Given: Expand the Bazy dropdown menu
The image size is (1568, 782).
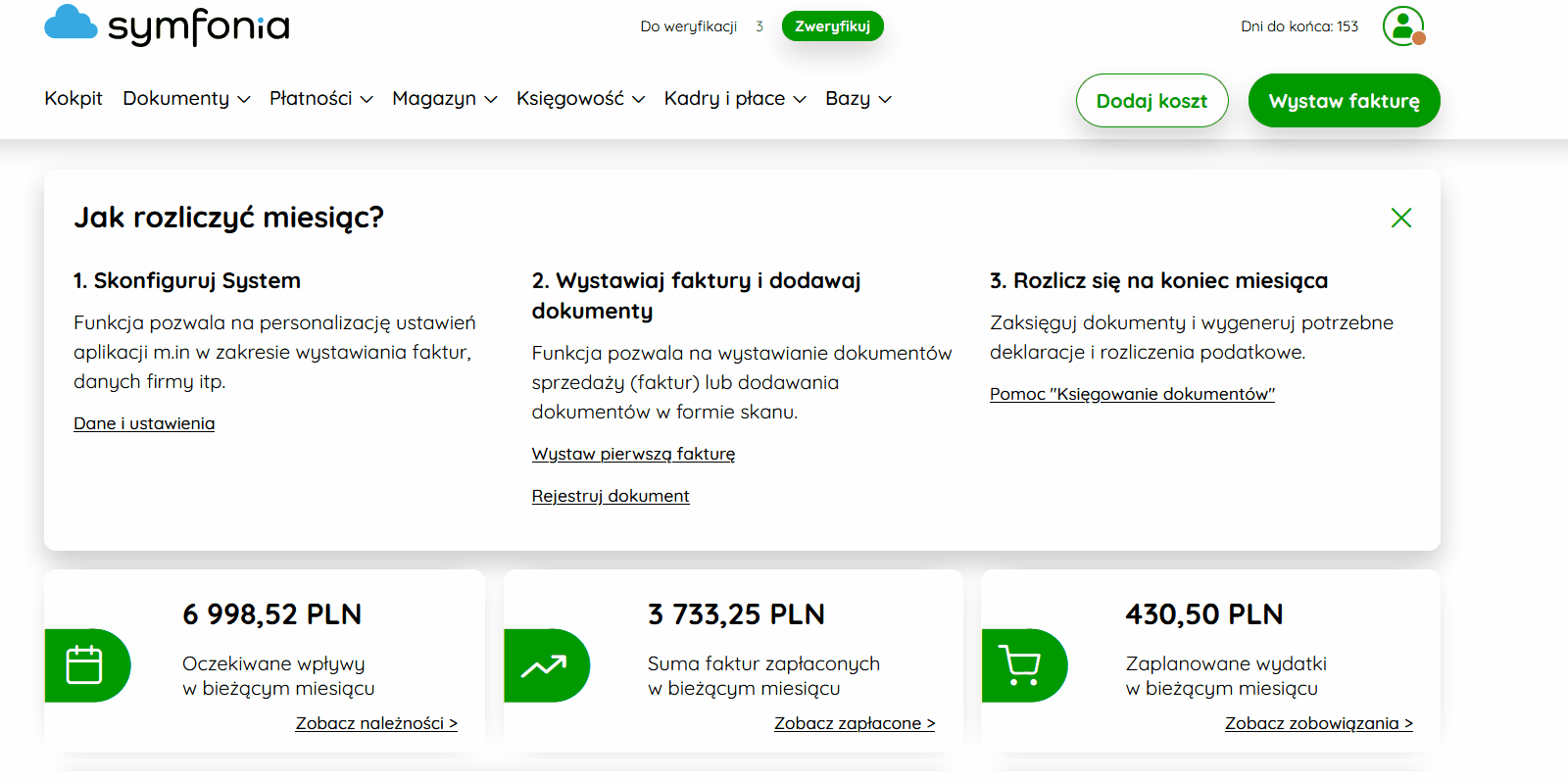Looking at the screenshot, I should pyautogui.click(x=858, y=98).
